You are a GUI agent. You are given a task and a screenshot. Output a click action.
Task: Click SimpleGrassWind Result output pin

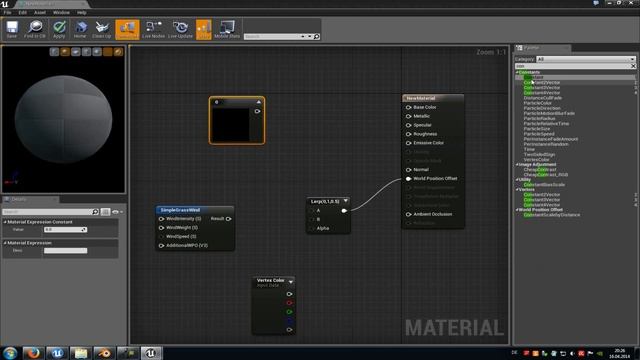[x=229, y=219]
